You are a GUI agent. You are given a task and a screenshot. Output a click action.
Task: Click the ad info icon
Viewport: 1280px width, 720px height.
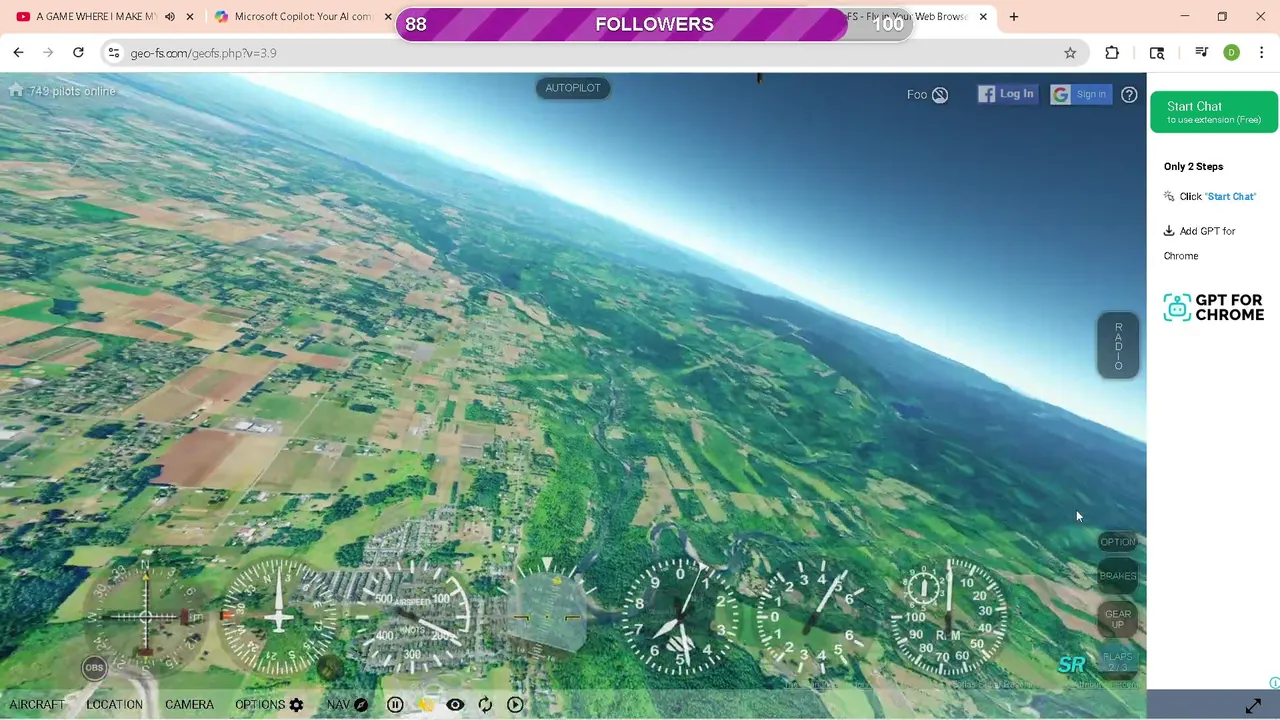(x=1274, y=683)
